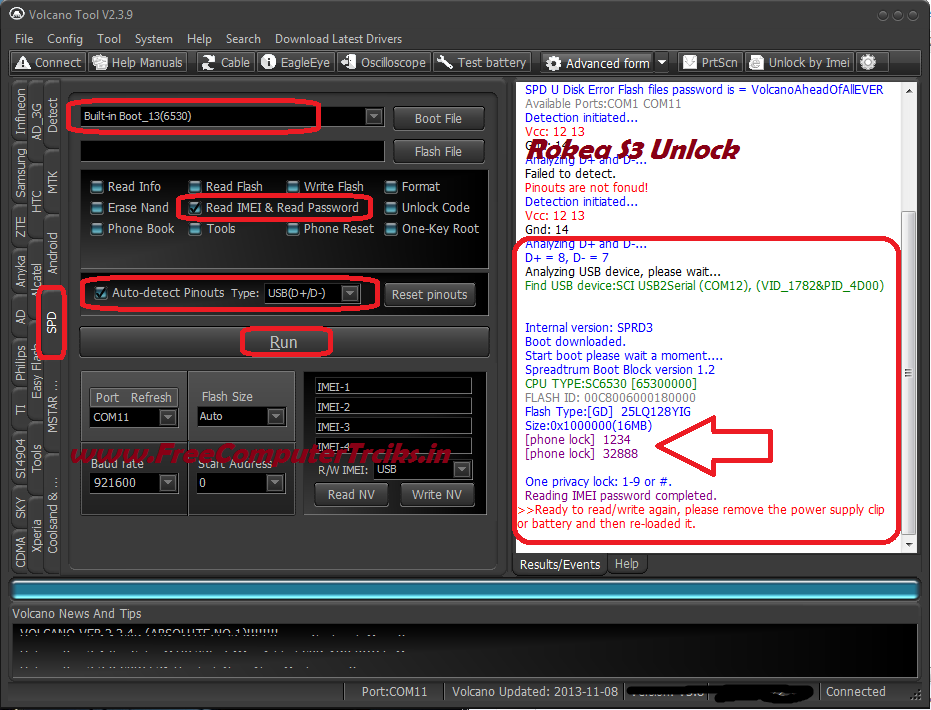The height and width of the screenshot is (710, 931).
Task: Click the Reset pinouts button
Action: (x=429, y=294)
